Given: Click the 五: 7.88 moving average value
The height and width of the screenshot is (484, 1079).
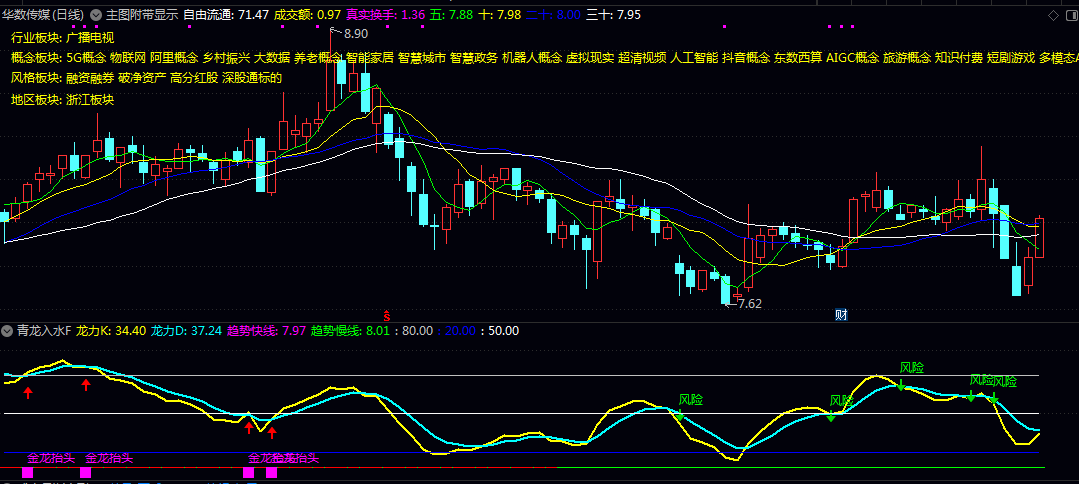Looking at the screenshot, I should point(451,14).
